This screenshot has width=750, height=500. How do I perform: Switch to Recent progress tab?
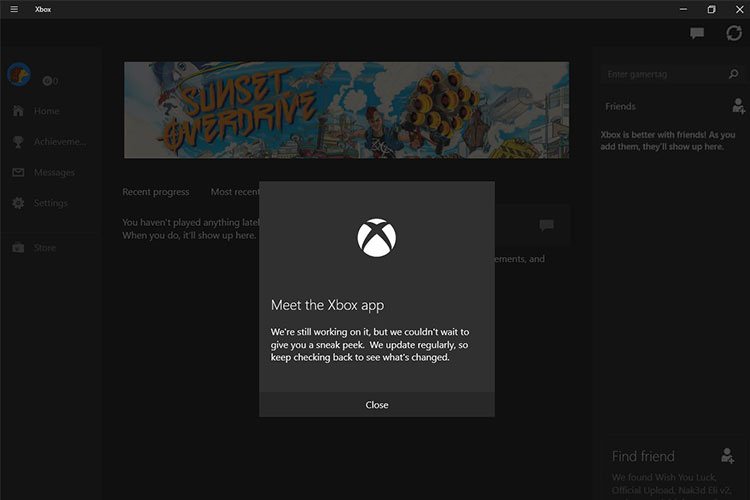point(155,192)
